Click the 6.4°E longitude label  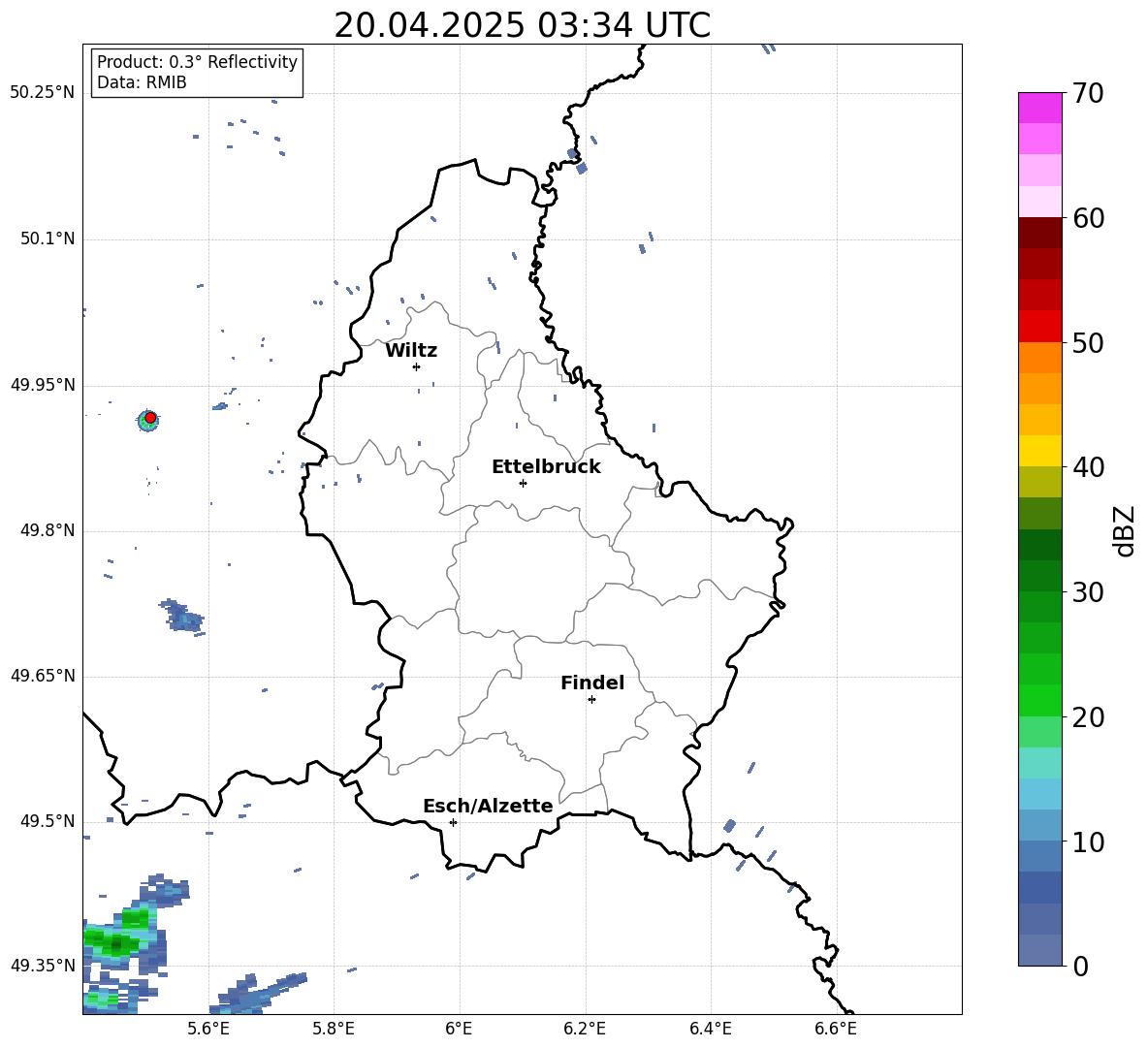coord(710,1029)
